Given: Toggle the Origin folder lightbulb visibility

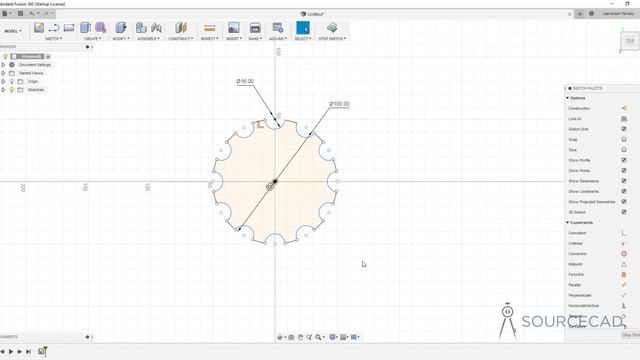Looking at the screenshot, I should click(12, 82).
